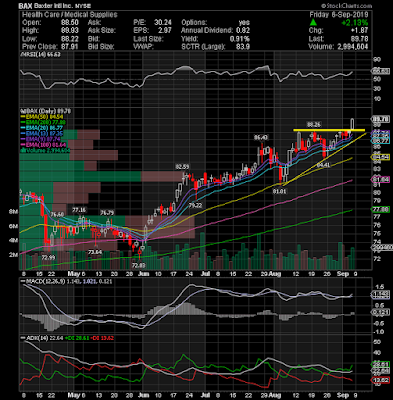Select the Chg value +1.87
The image size is (393, 400).
click(x=360, y=31)
